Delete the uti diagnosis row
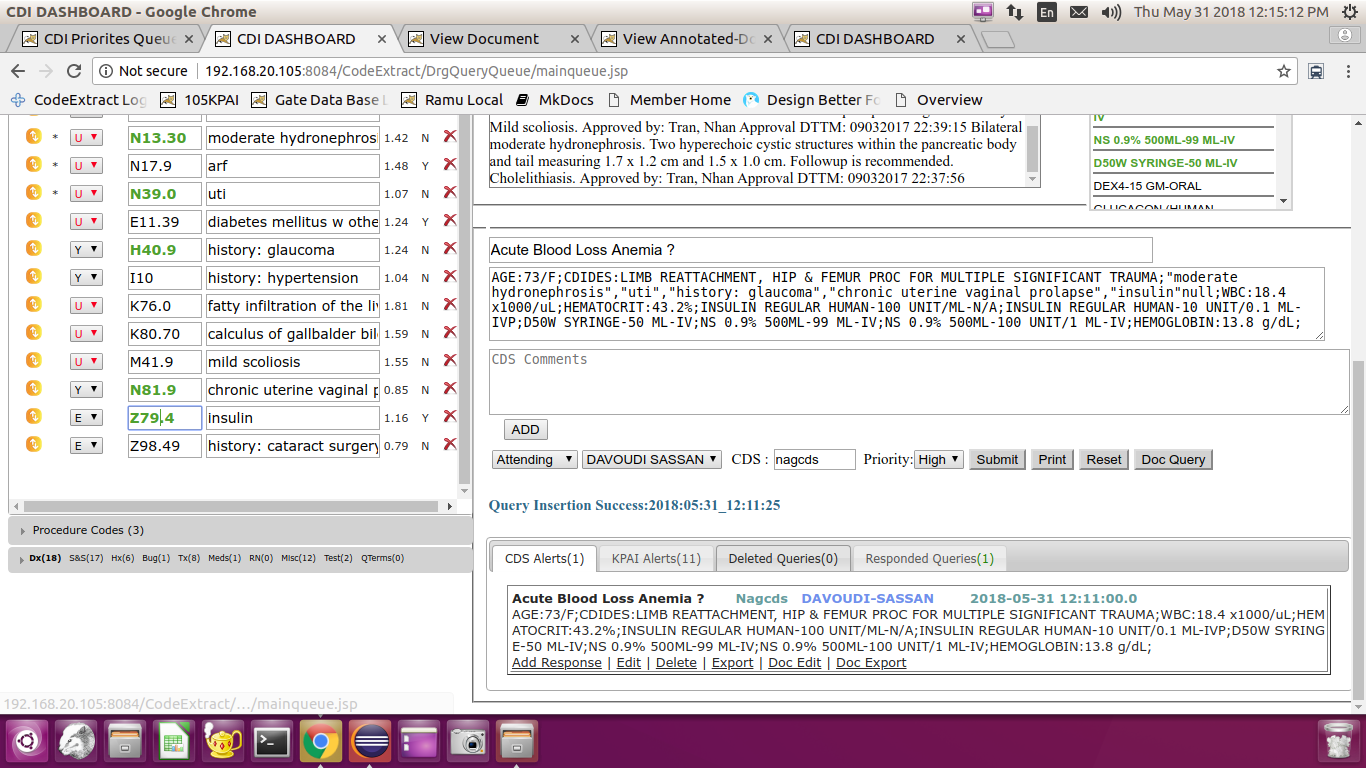 [450, 193]
